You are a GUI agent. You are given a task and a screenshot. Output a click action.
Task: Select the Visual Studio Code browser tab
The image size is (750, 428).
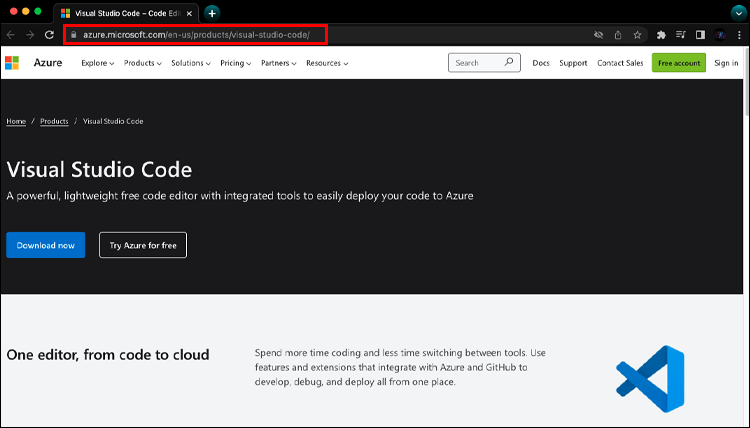125,13
